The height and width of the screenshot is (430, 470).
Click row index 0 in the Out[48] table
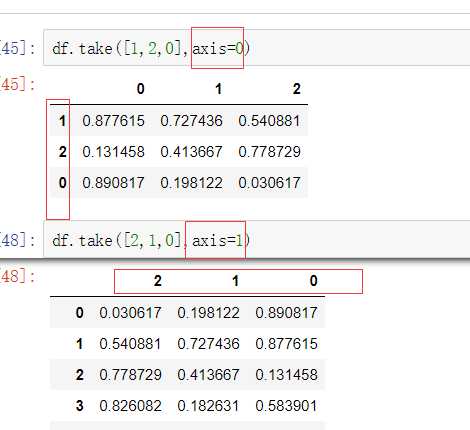coord(79,313)
